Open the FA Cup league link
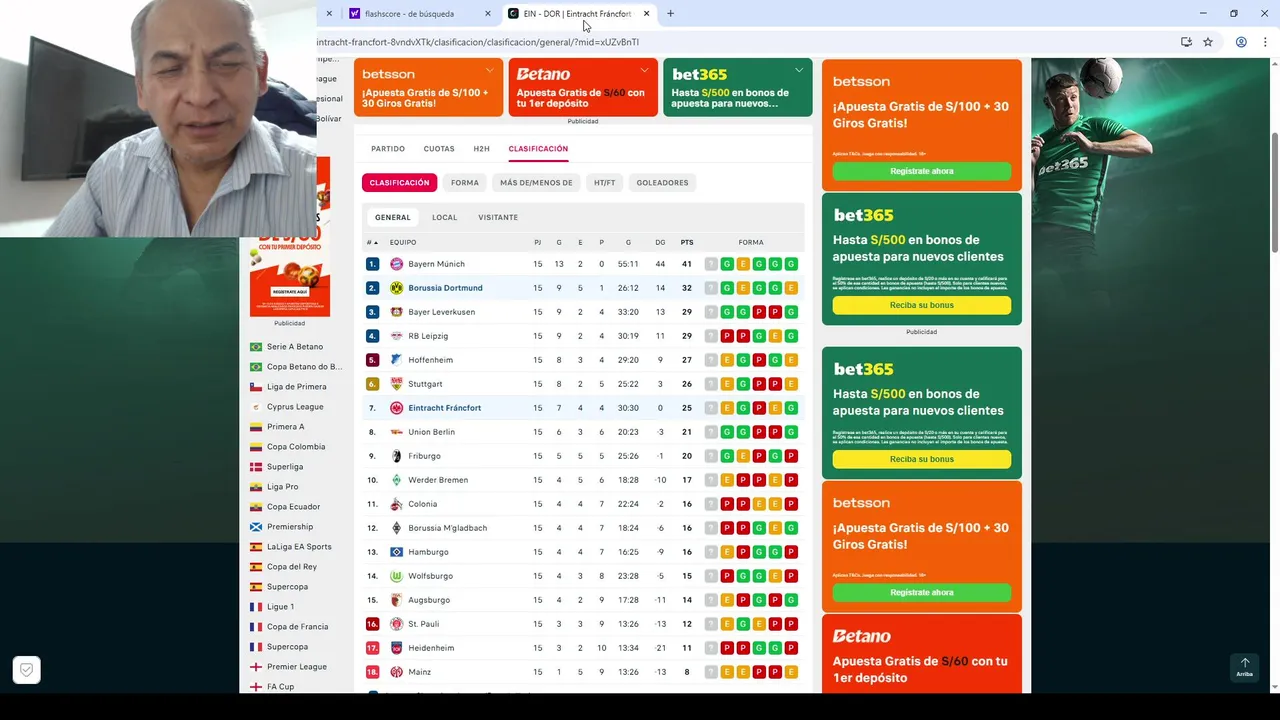This screenshot has width=1280, height=720. [280, 687]
